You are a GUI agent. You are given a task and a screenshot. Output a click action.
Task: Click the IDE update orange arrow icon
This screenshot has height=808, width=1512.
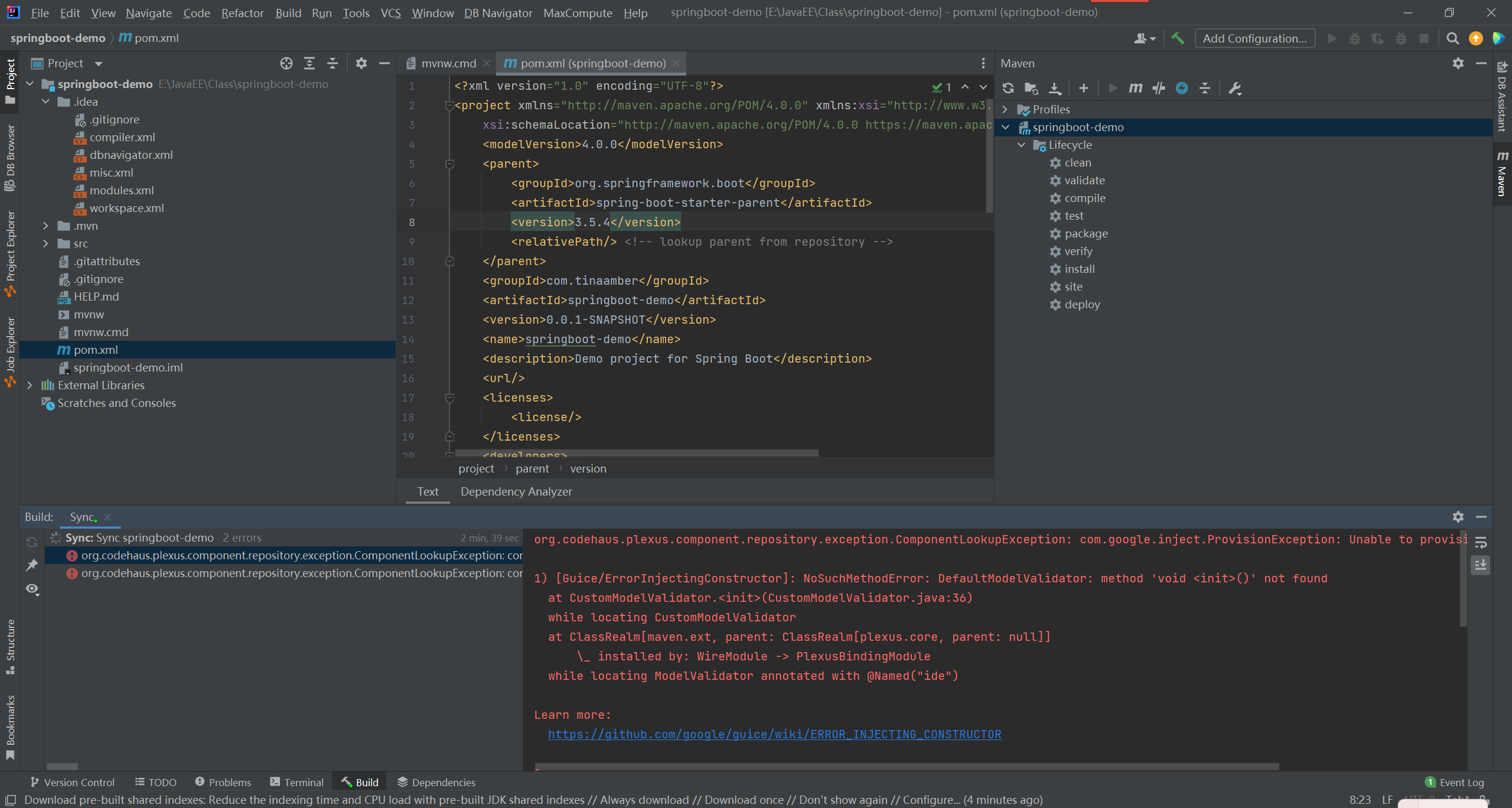click(x=1476, y=38)
